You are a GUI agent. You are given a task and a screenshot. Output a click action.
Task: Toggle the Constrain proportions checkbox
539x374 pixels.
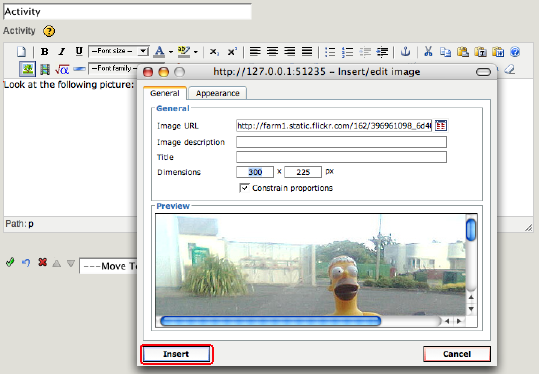pyautogui.click(x=244, y=188)
